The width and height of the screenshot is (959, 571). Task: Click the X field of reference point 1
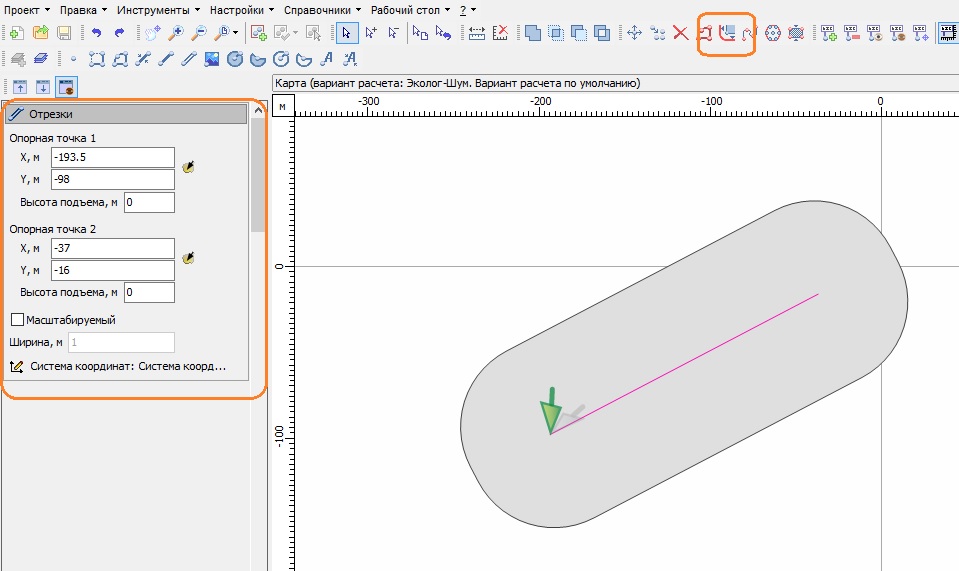coord(112,157)
